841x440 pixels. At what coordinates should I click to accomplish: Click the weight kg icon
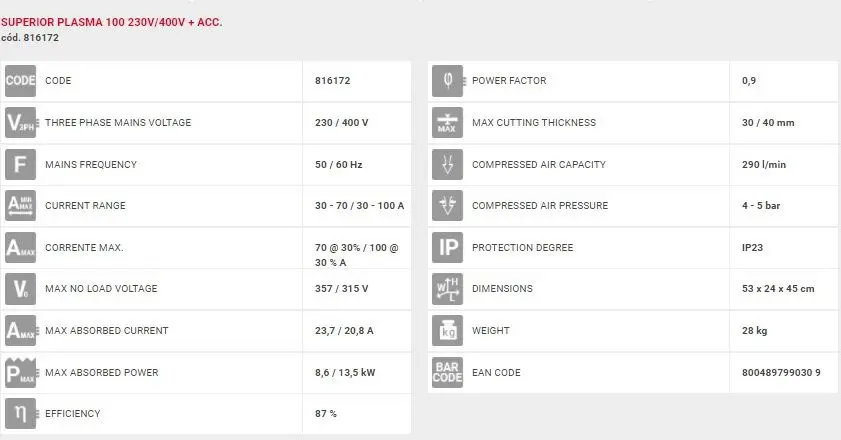[447, 330]
